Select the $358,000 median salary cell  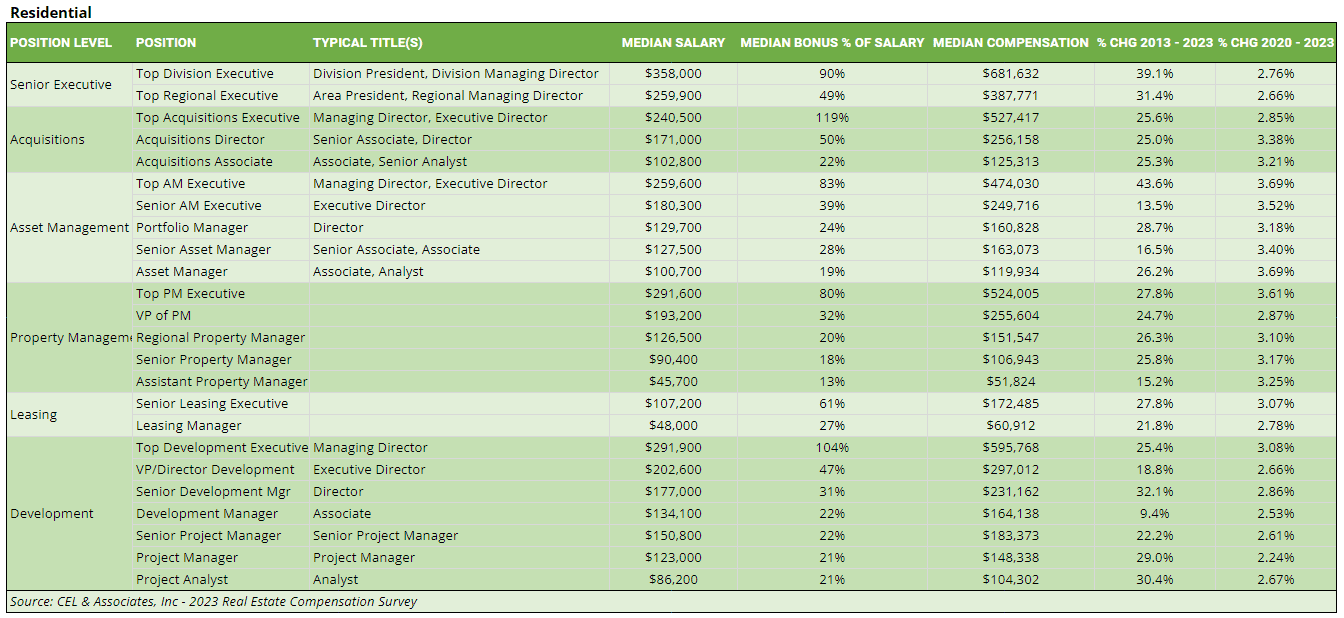point(673,74)
